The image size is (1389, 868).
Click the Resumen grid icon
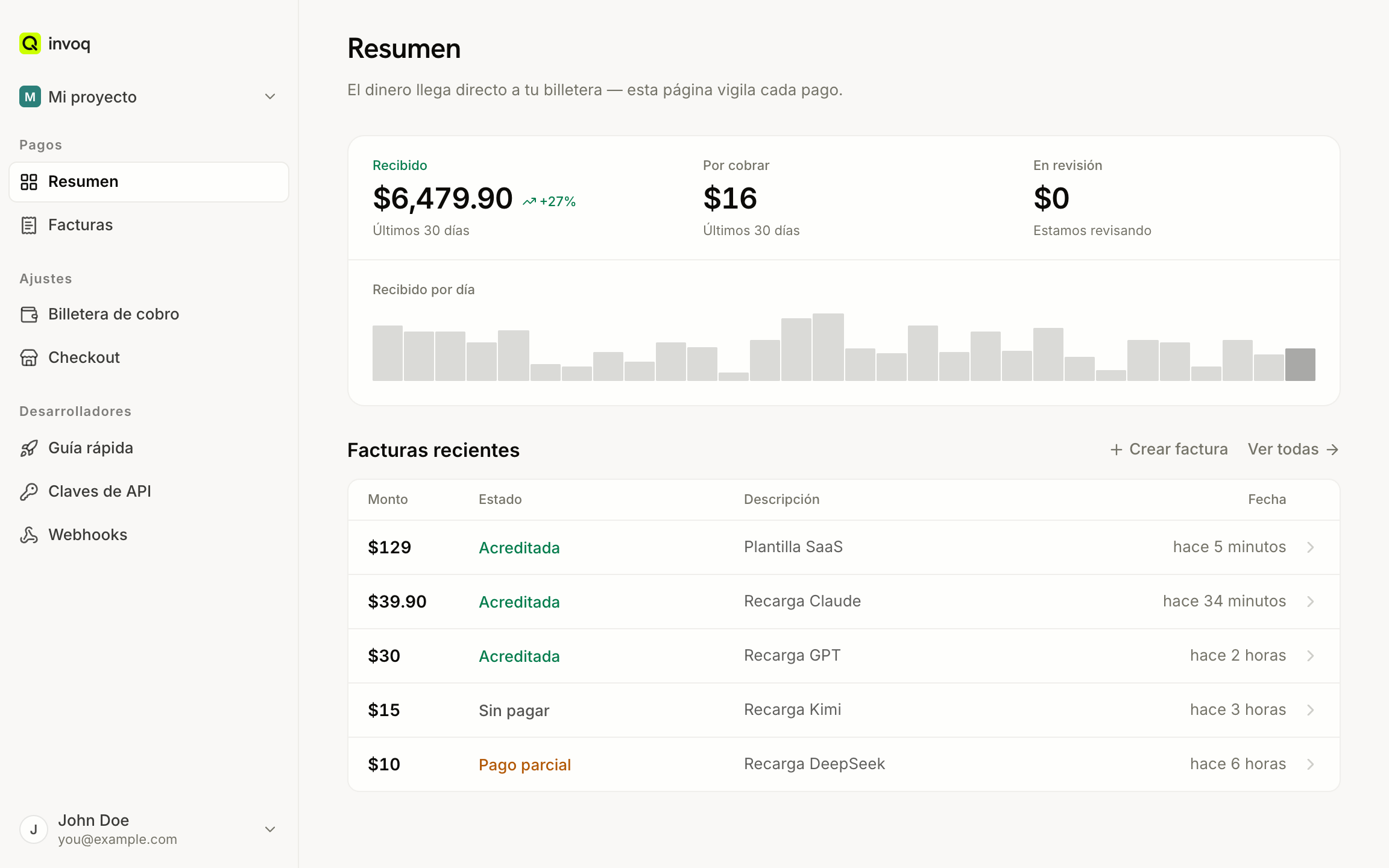pyautogui.click(x=29, y=181)
